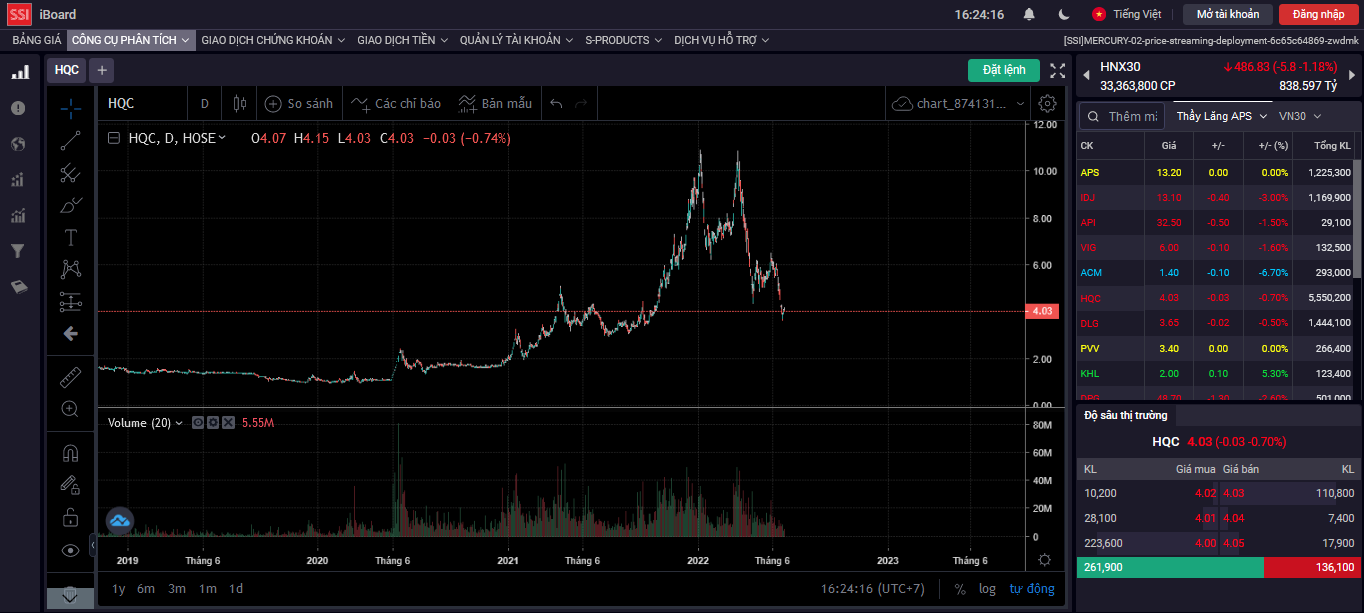
Task: Click the tag icon in far-left sidebar
Action: [x=18, y=287]
